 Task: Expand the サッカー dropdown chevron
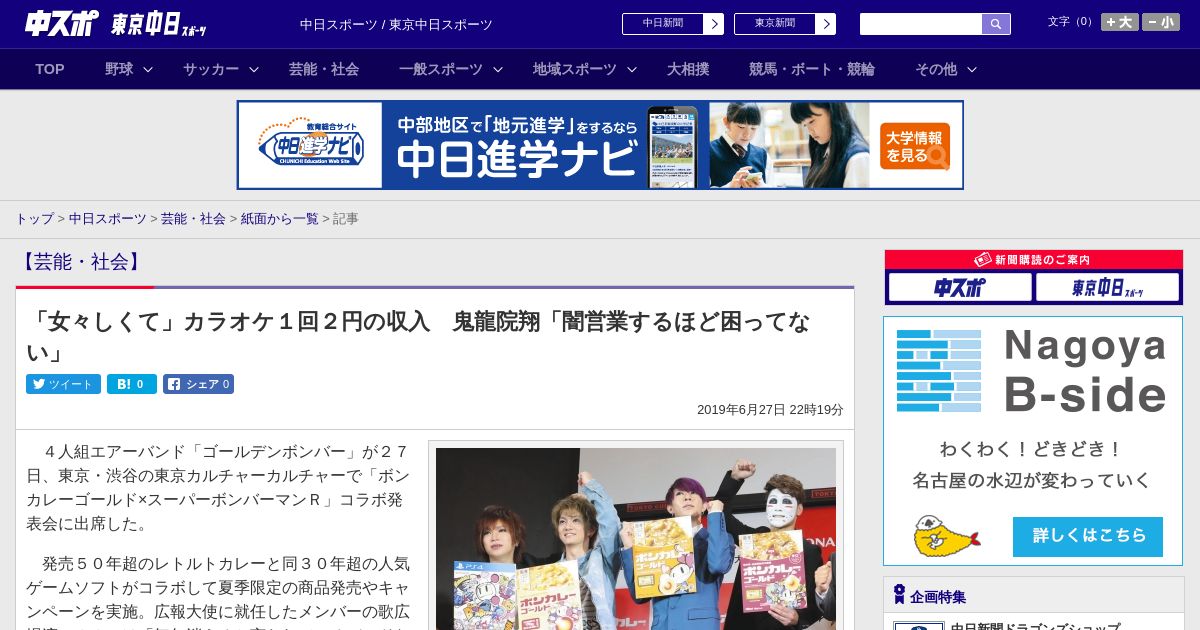coord(254,69)
